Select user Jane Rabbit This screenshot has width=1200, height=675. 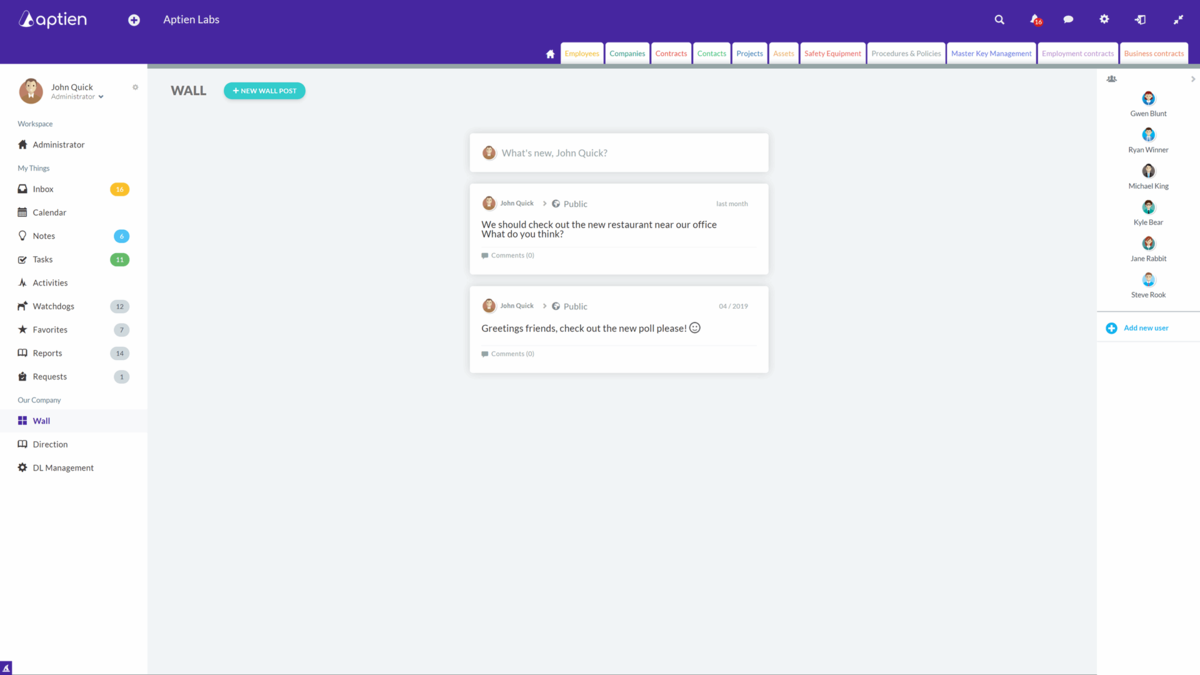(1148, 249)
